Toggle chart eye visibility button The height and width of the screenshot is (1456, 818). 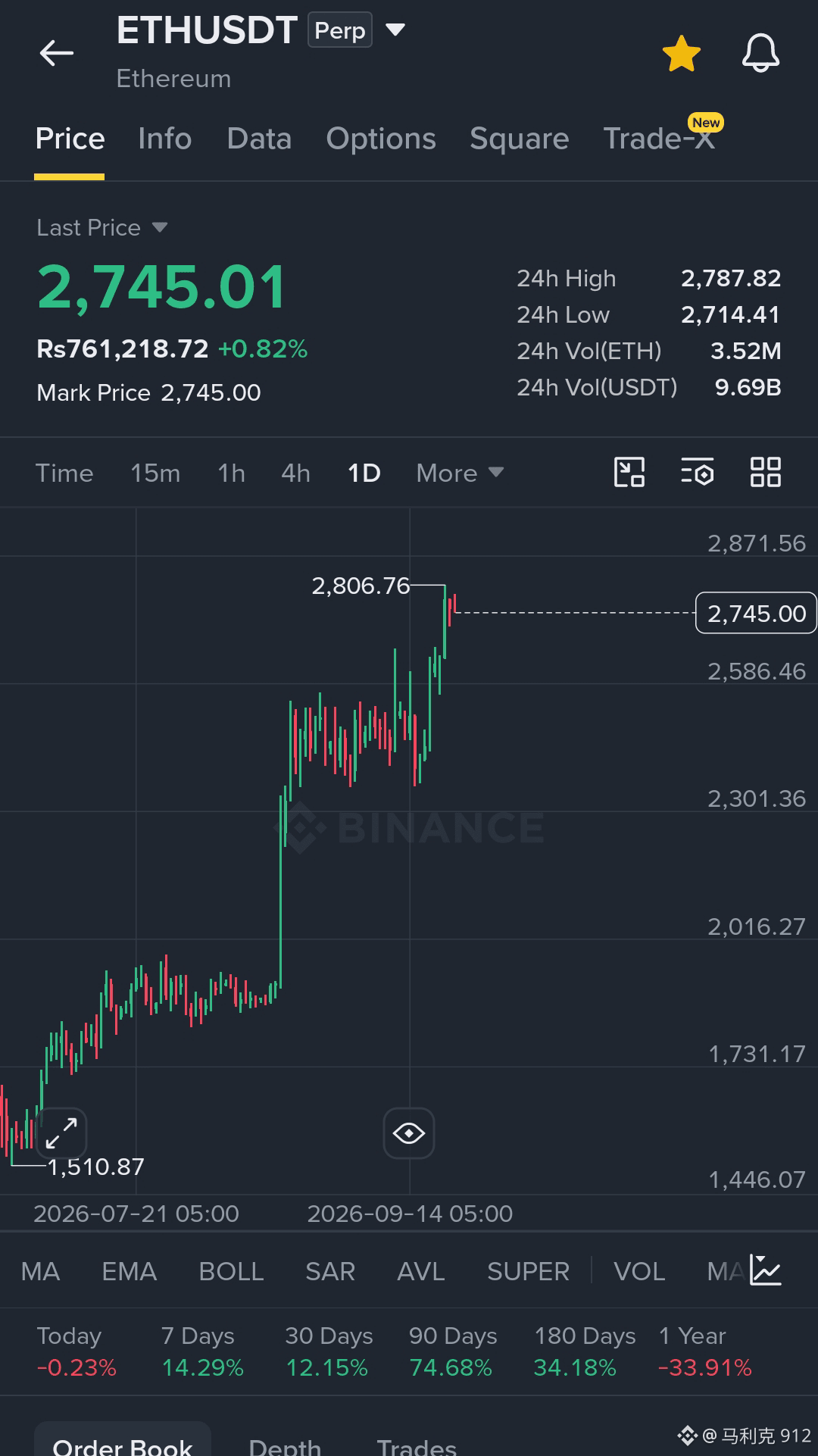(409, 1133)
